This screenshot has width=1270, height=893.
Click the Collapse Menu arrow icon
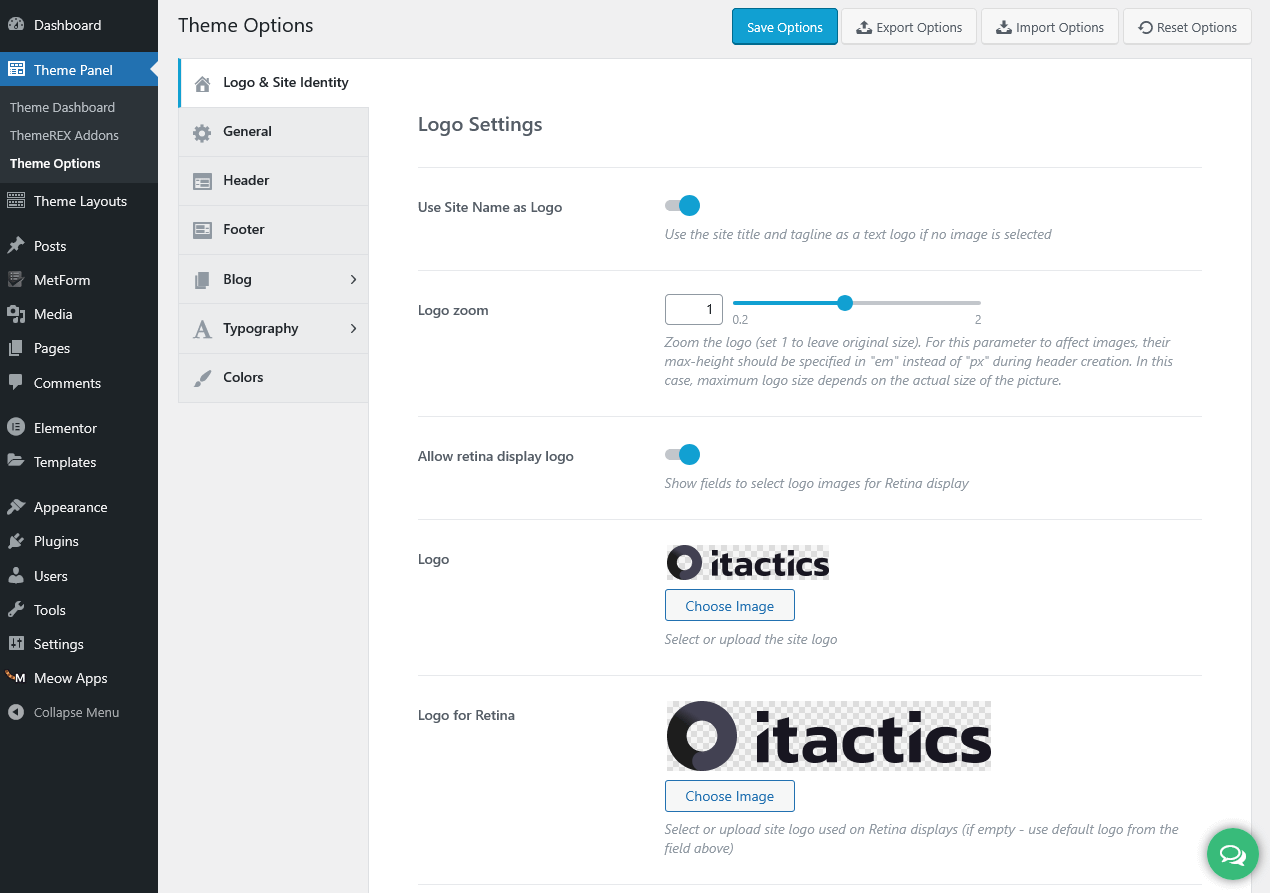pyautogui.click(x=16, y=713)
